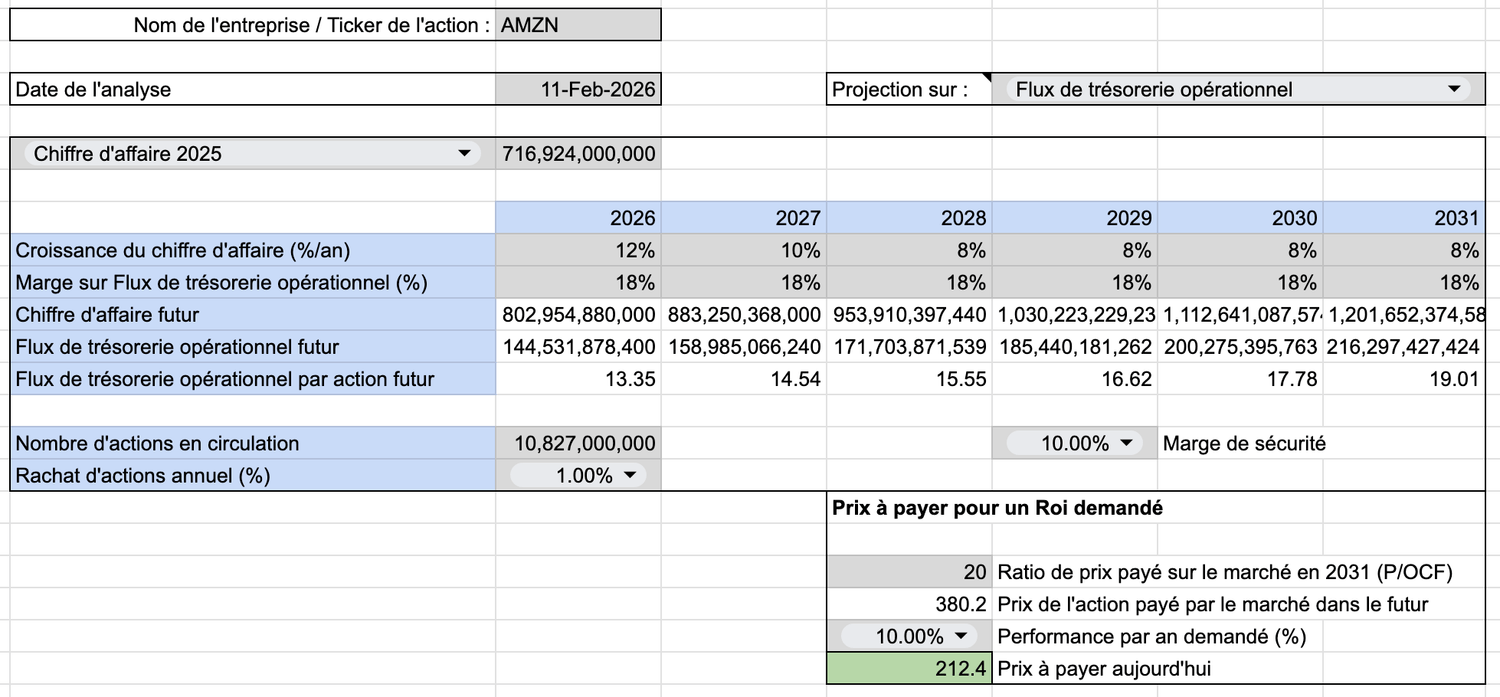Click the Prix à payer pour un Roi demandé heading
The height and width of the screenshot is (697, 1500).
click(997, 508)
